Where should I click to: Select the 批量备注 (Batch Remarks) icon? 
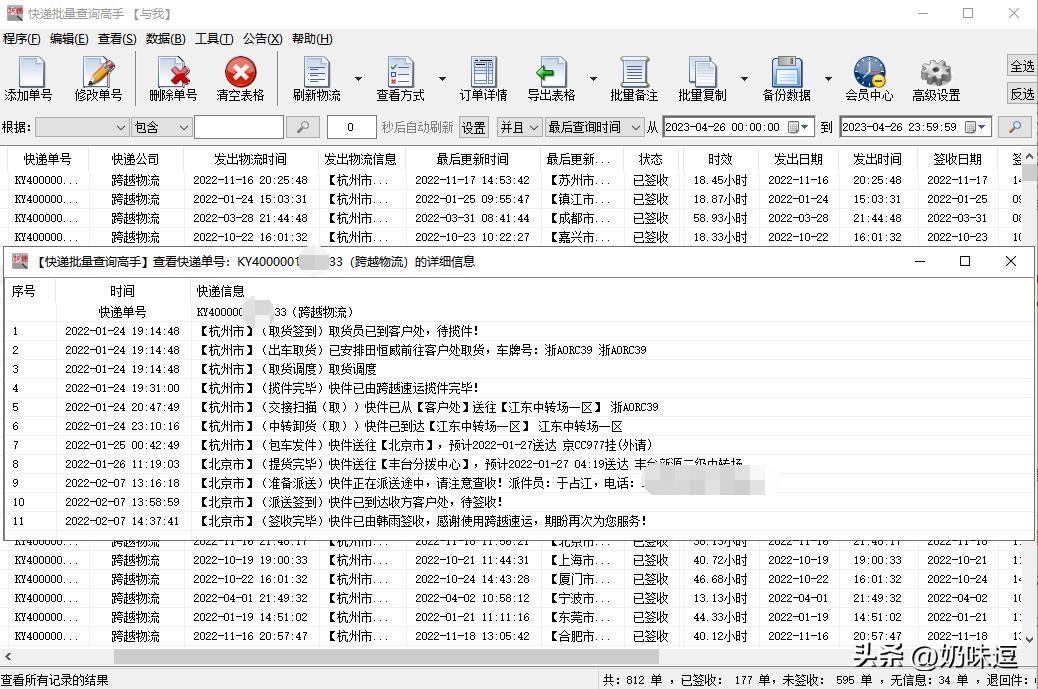click(635, 76)
